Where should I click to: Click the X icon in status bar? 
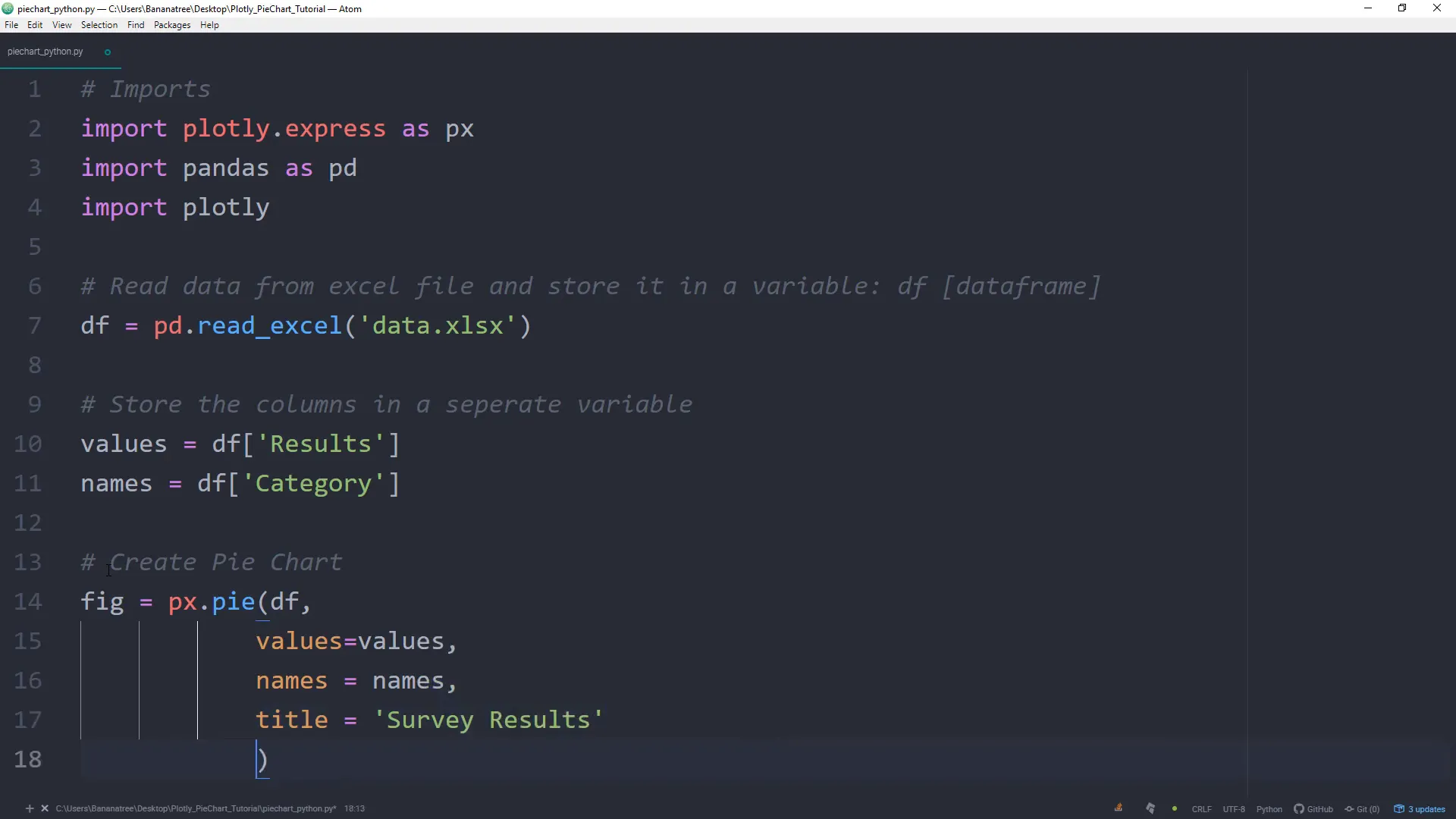(x=45, y=808)
